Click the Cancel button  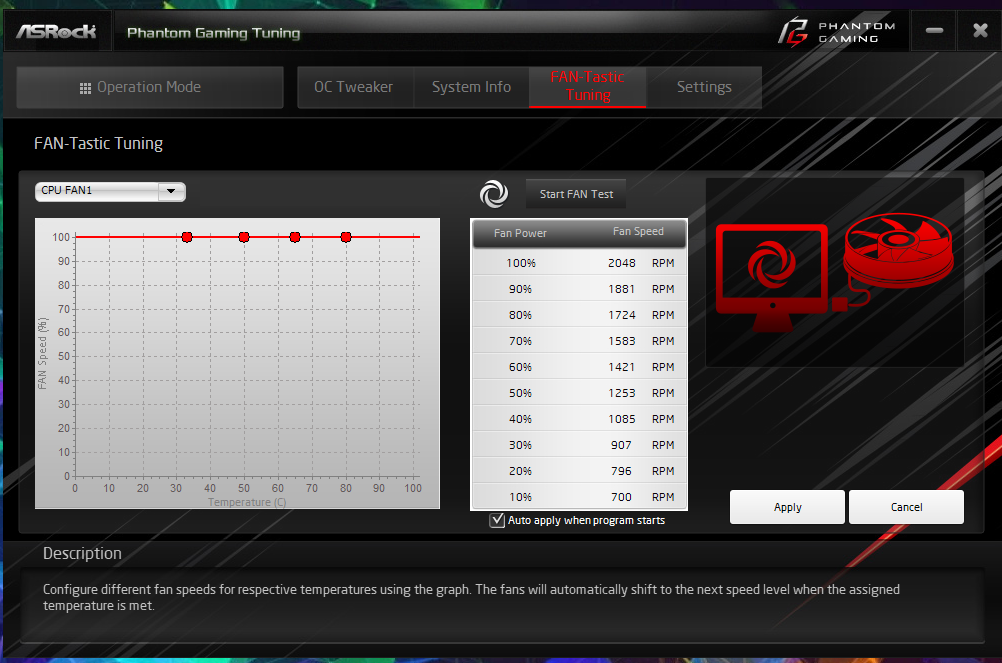[906, 507]
